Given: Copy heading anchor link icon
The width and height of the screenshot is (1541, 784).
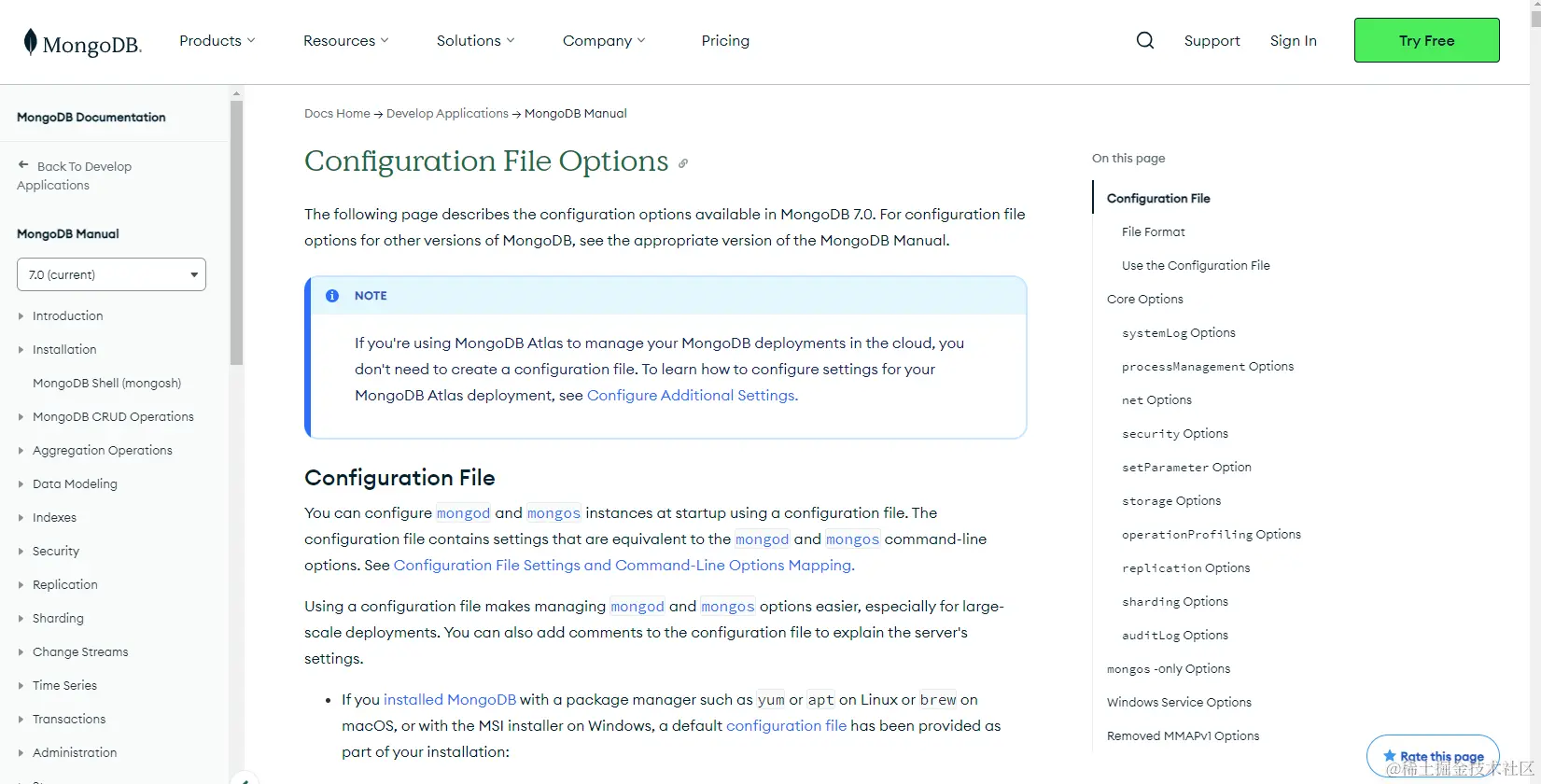Looking at the screenshot, I should point(683,163).
